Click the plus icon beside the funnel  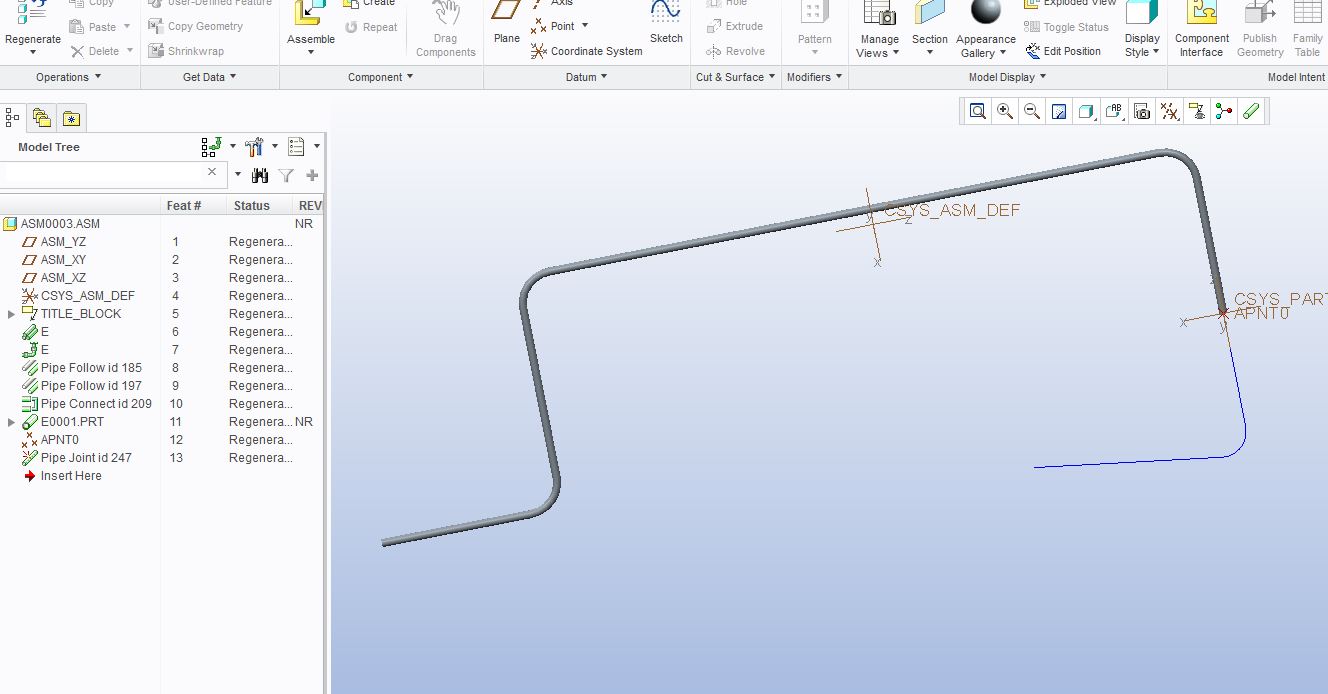(x=312, y=175)
